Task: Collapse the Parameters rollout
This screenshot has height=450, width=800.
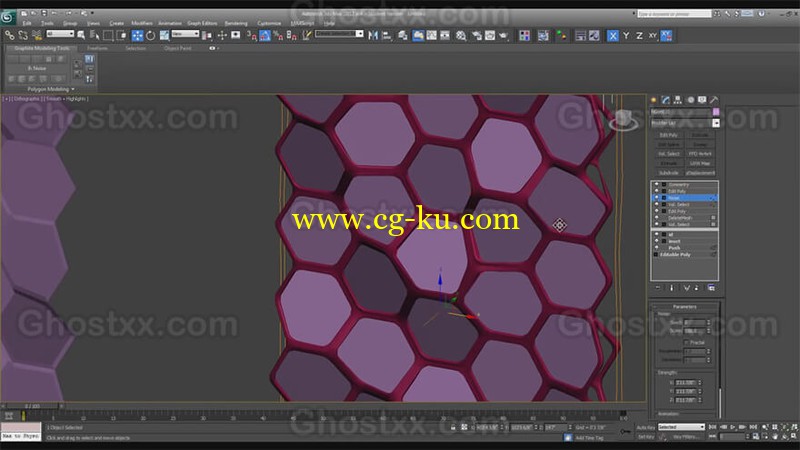Action: click(685, 307)
